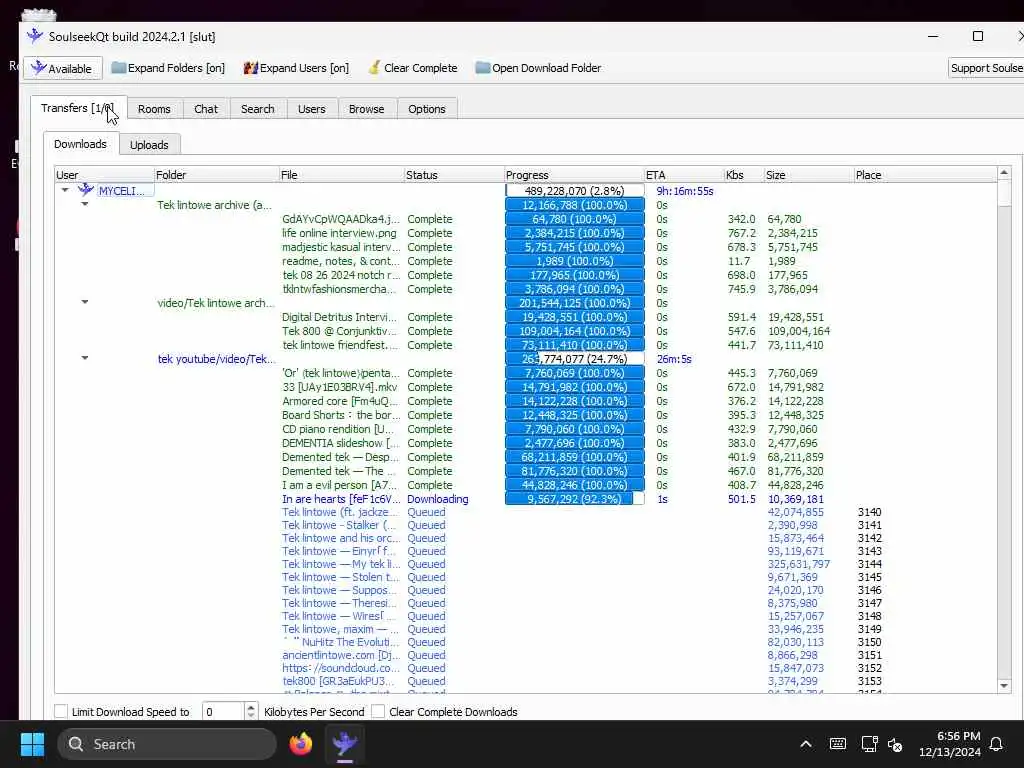Collapse the video/Tek lintowe arch folder
Viewport: 1024px width, 768px height.
85,302
